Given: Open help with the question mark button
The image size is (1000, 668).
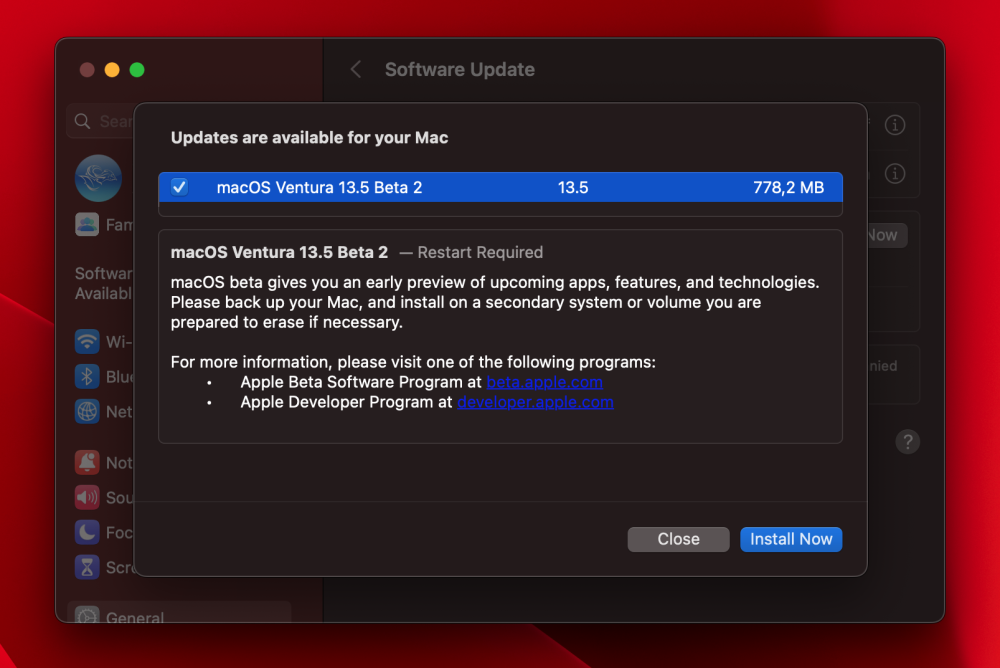Looking at the screenshot, I should point(908,442).
